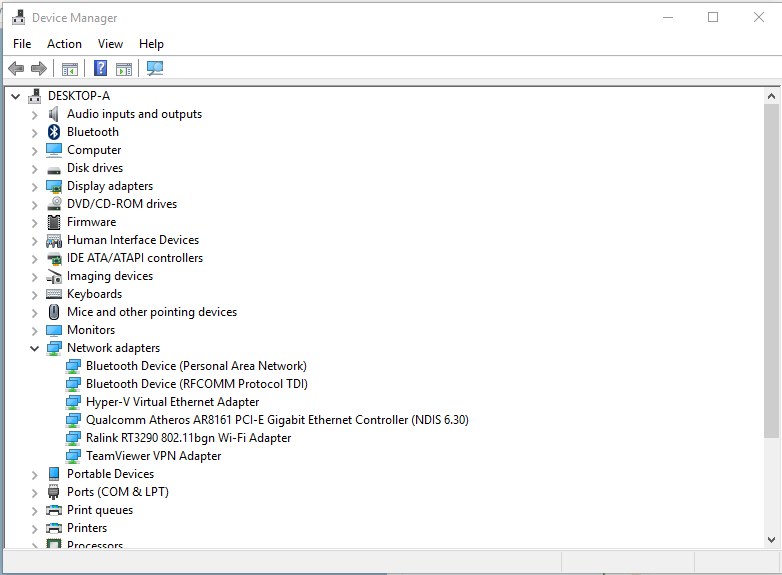Click the adapter icon beside Hyper-V Virtual Ethernet
This screenshot has width=782, height=575.
pyautogui.click(x=73, y=402)
